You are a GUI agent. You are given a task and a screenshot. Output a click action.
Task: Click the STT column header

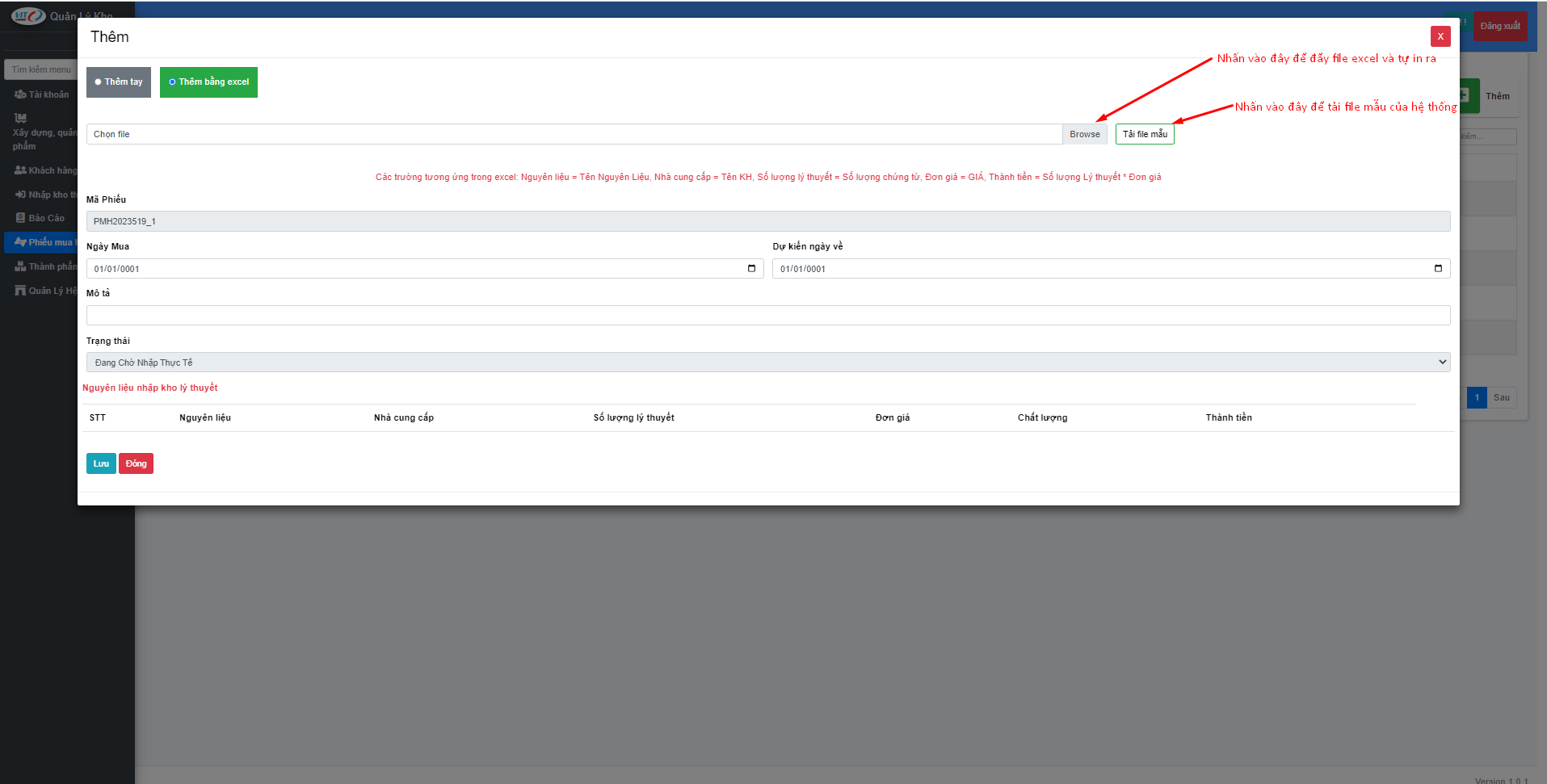[98, 417]
